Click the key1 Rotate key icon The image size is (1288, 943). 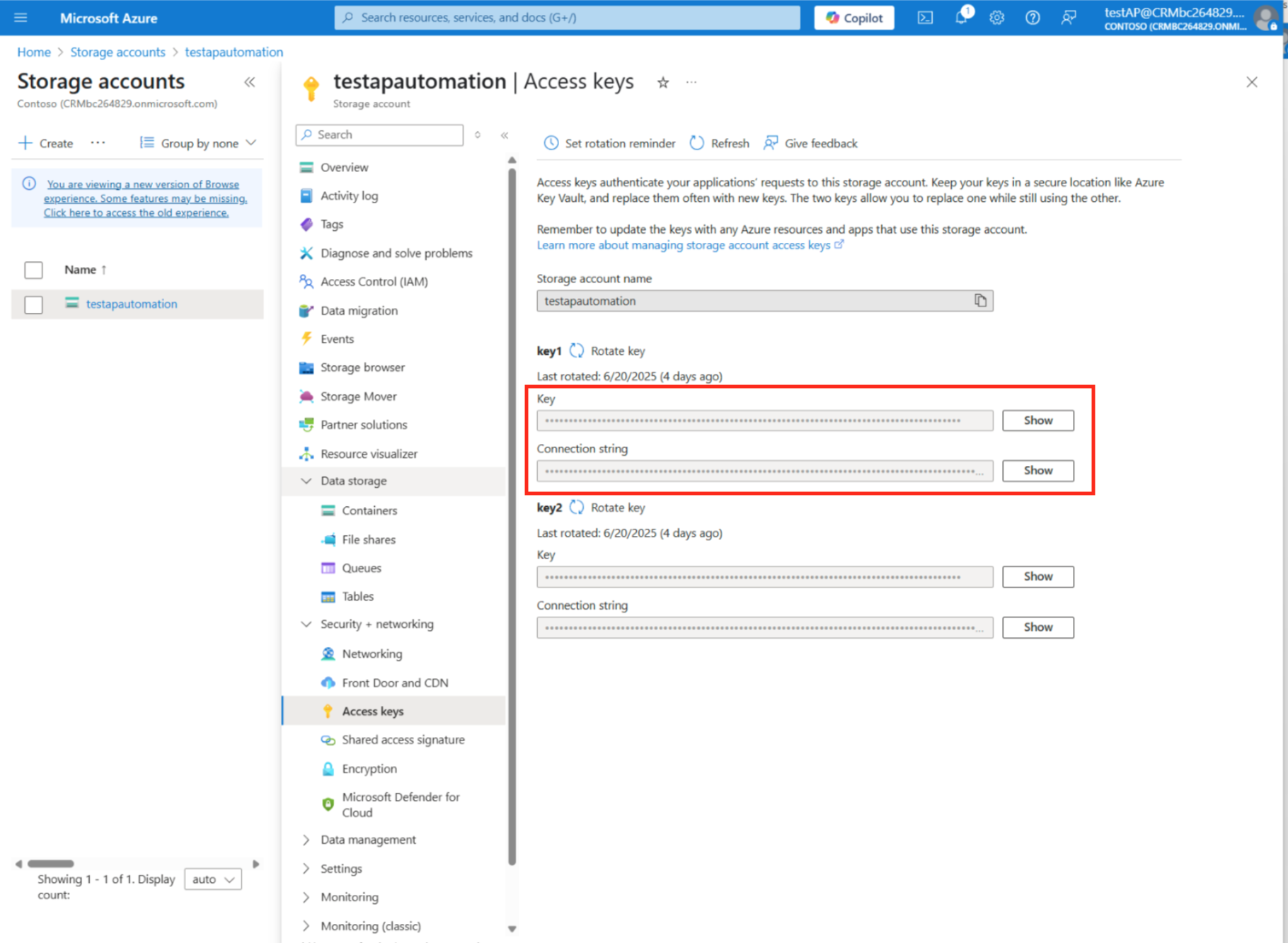(x=577, y=350)
